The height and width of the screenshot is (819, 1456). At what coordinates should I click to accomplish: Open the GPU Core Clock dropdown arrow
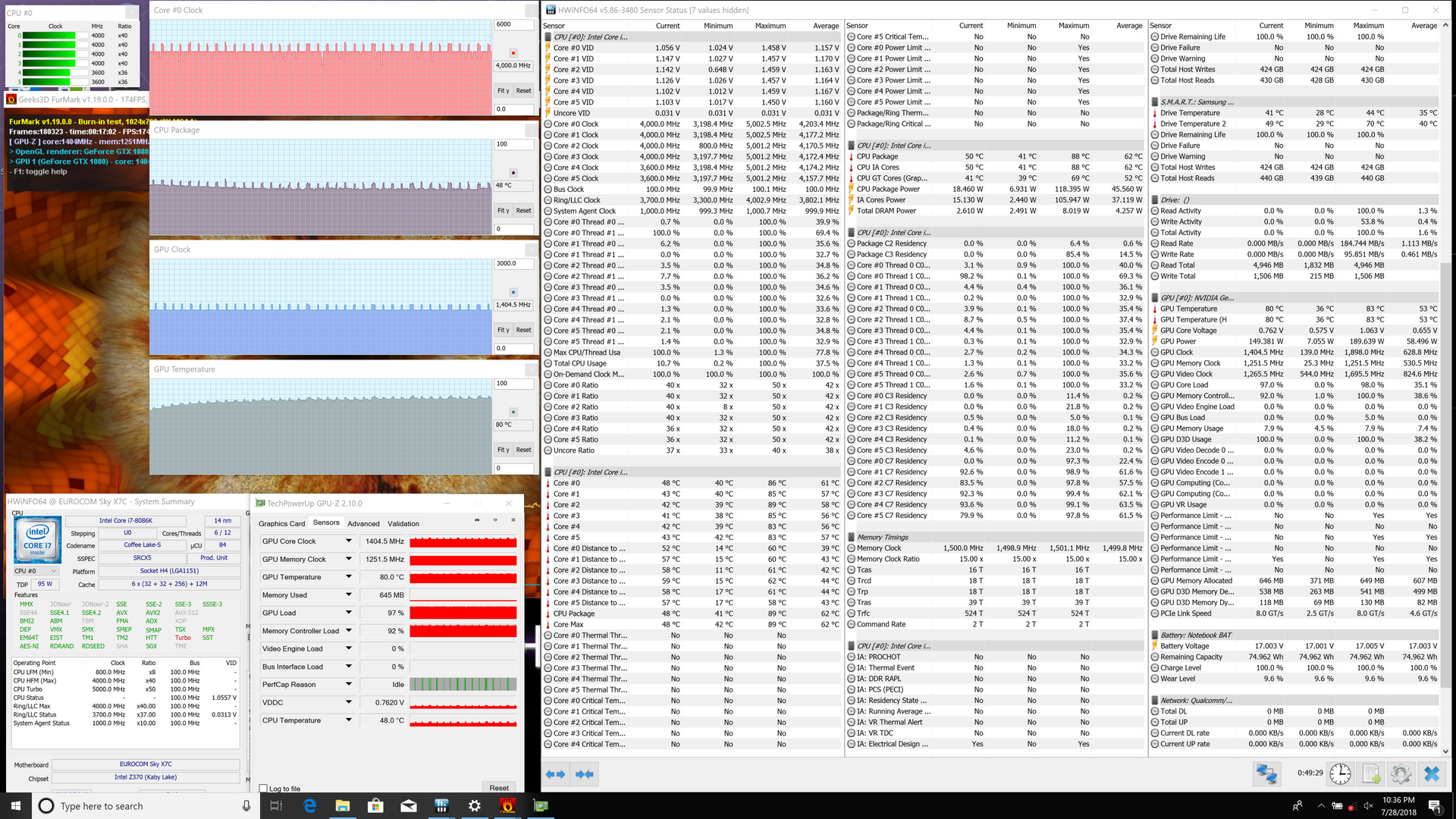349,541
